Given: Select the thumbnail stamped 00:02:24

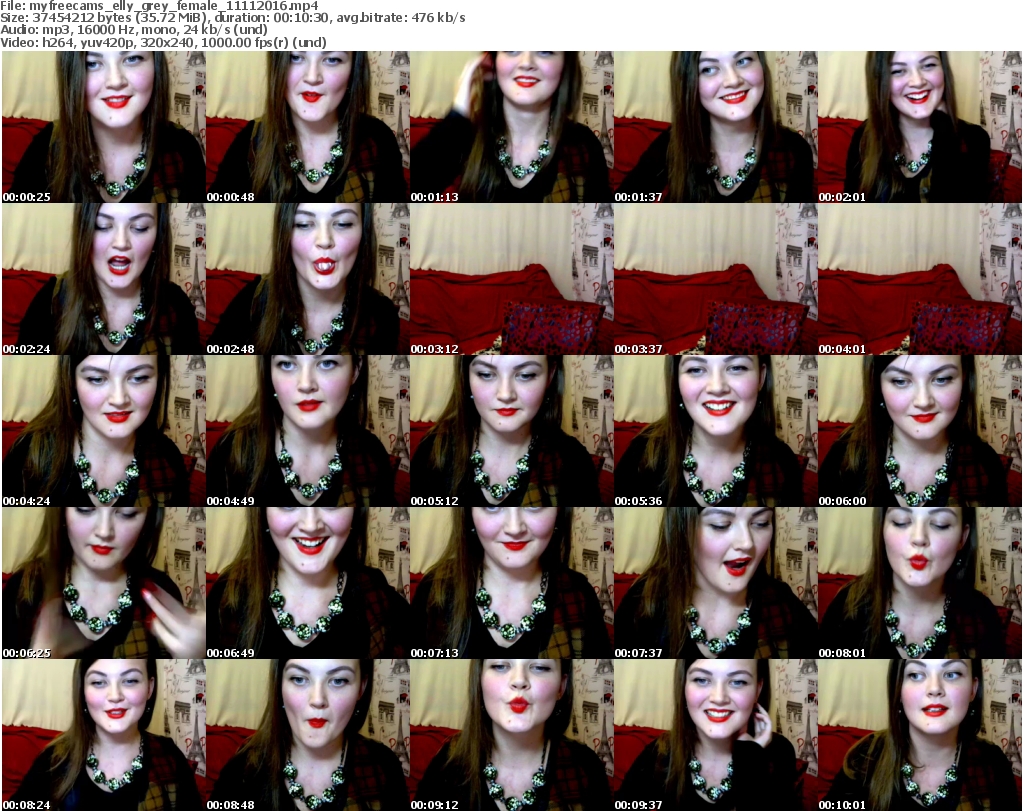Looking at the screenshot, I should point(104,279).
